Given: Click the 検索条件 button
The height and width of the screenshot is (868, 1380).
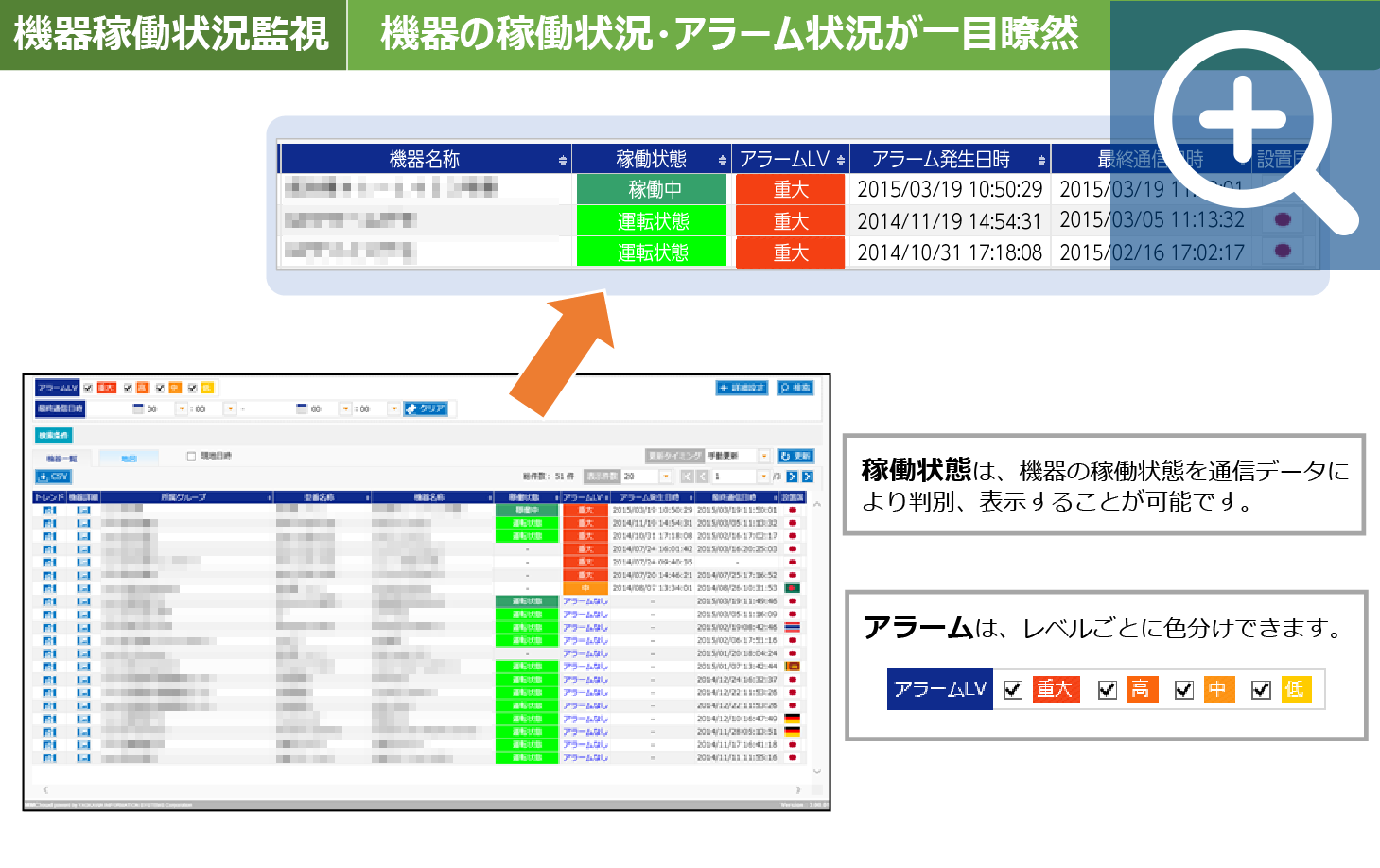Looking at the screenshot, I should tap(53, 435).
